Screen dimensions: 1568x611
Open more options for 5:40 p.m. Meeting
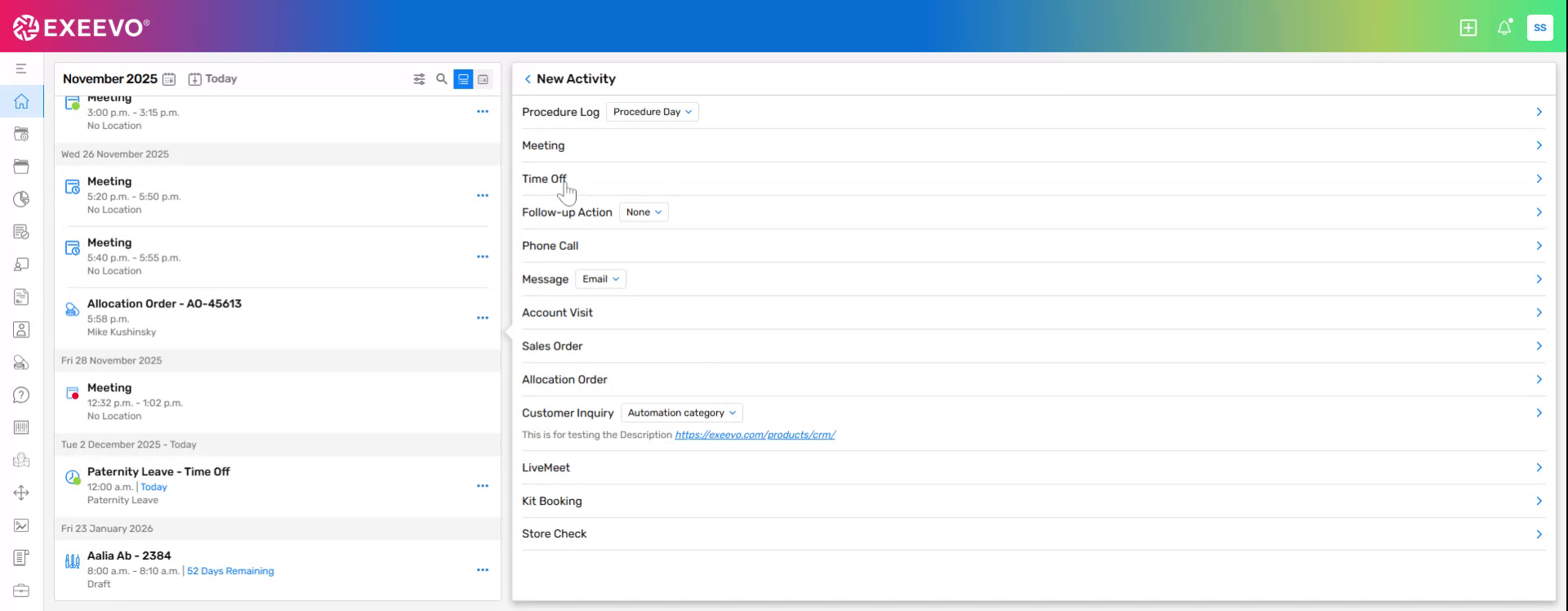[483, 256]
